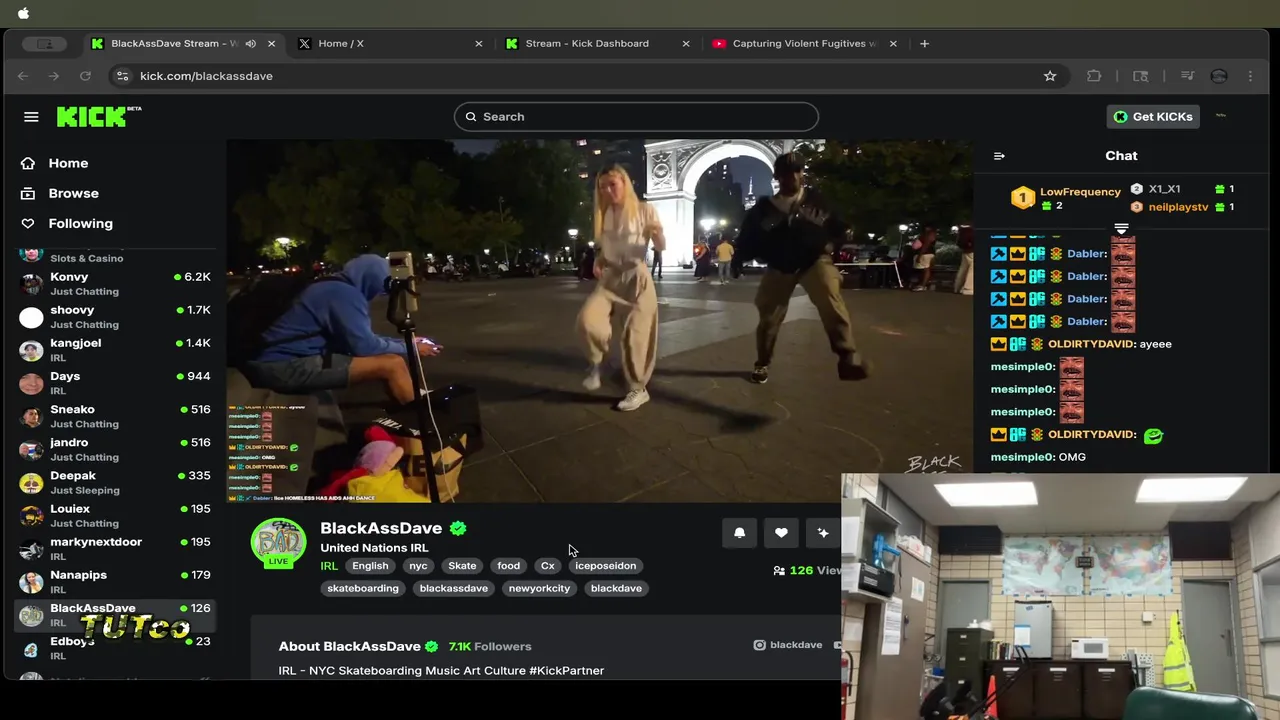Click the skateboarding tag

[363, 588]
